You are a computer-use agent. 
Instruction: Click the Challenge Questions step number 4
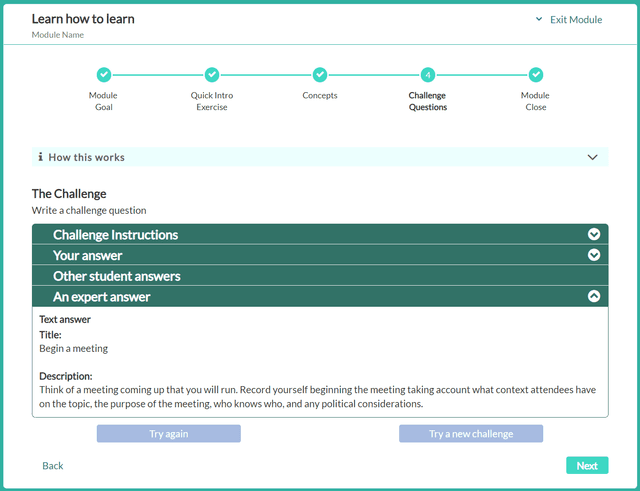point(428,75)
